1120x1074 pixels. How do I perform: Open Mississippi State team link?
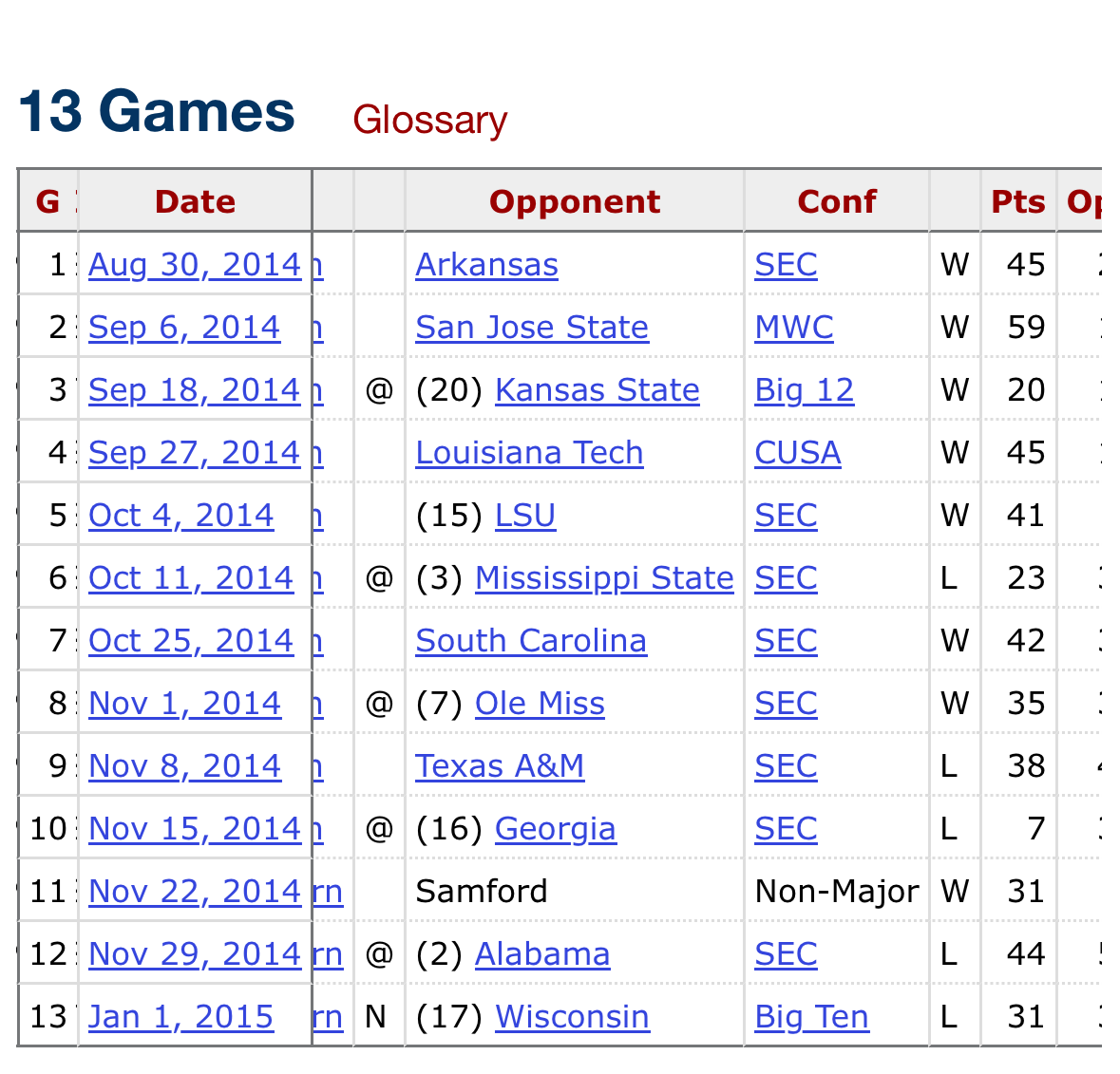pyautogui.click(x=604, y=578)
